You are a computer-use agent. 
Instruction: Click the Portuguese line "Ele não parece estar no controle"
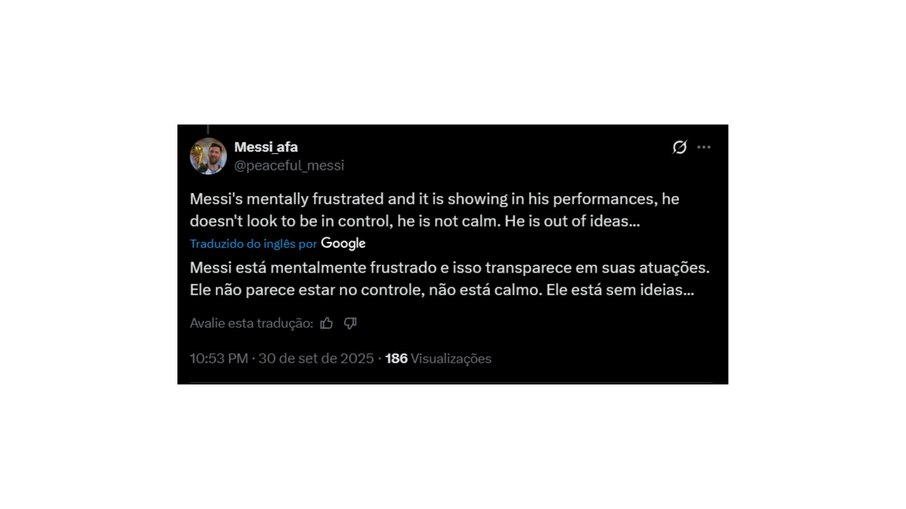coord(441,291)
